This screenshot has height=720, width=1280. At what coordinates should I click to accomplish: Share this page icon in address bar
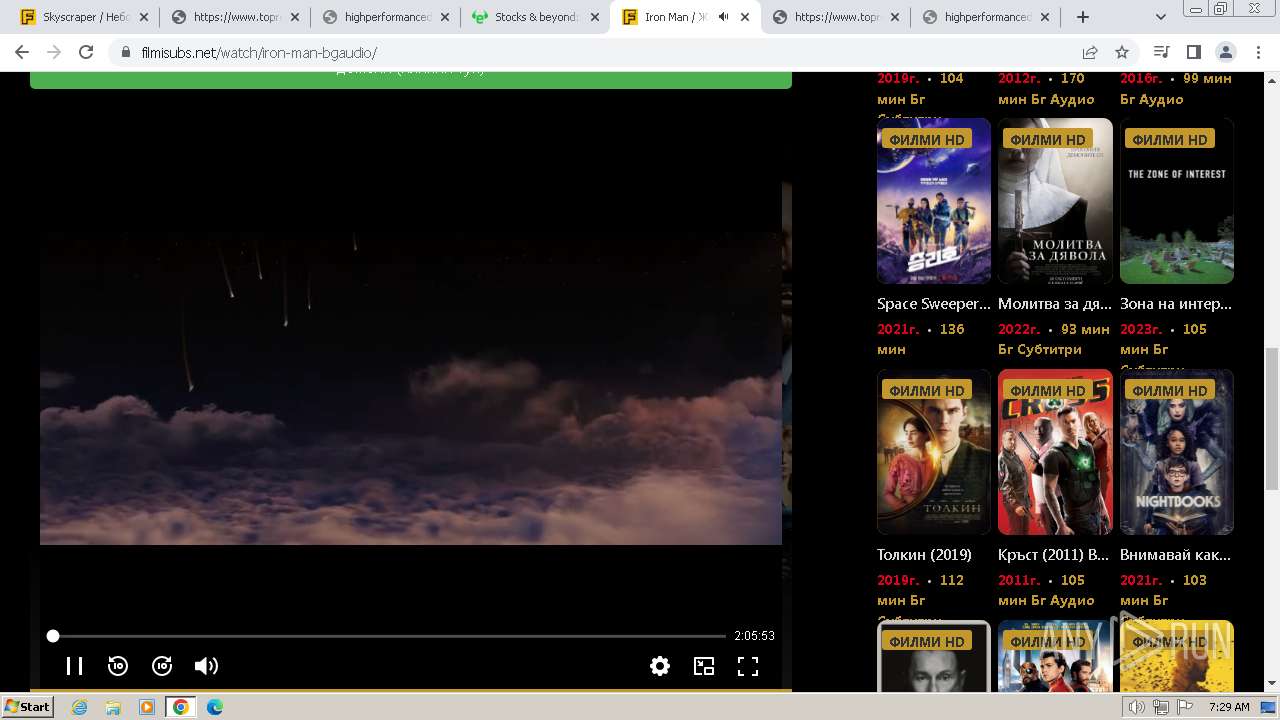pos(1090,52)
